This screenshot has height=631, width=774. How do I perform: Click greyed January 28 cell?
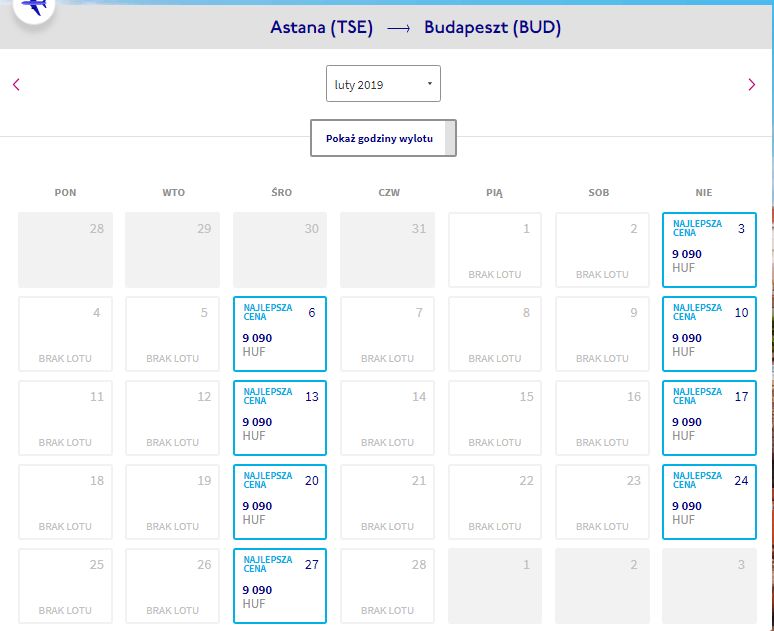[65, 250]
